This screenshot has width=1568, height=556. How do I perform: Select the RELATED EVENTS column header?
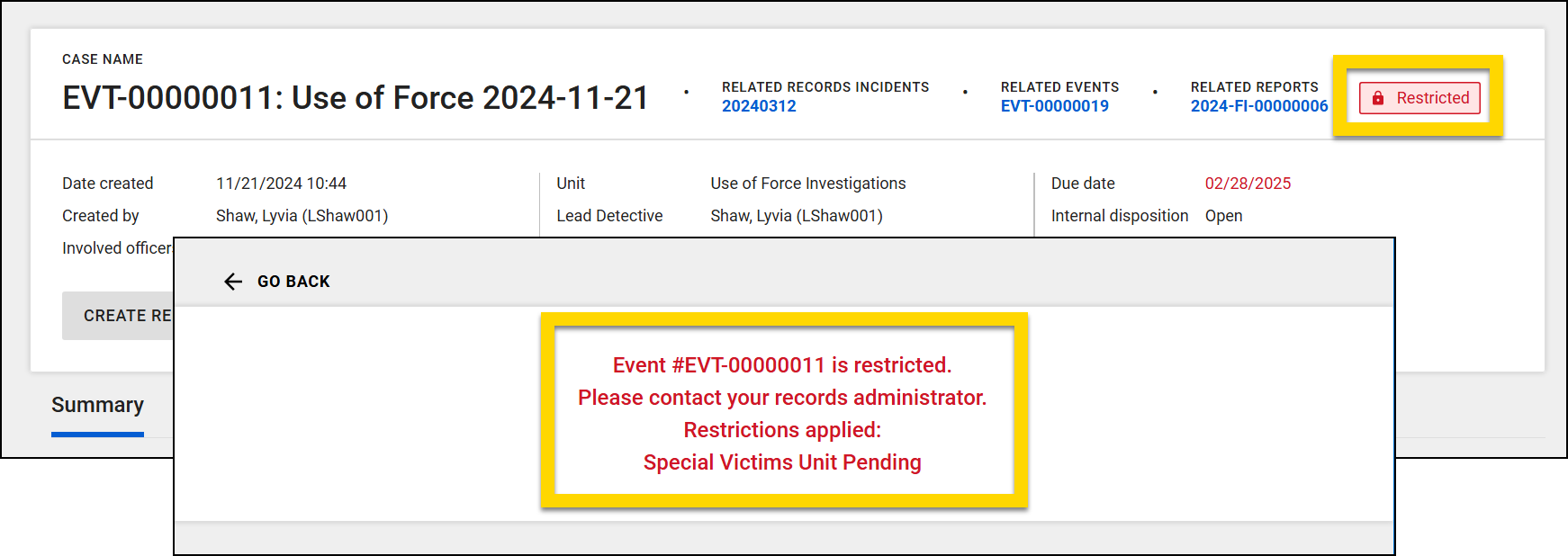pyautogui.click(x=1059, y=86)
